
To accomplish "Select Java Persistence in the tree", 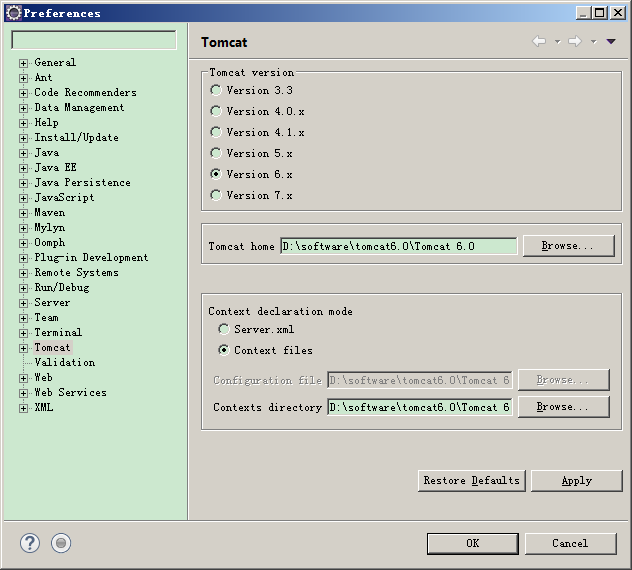I will [83, 182].
